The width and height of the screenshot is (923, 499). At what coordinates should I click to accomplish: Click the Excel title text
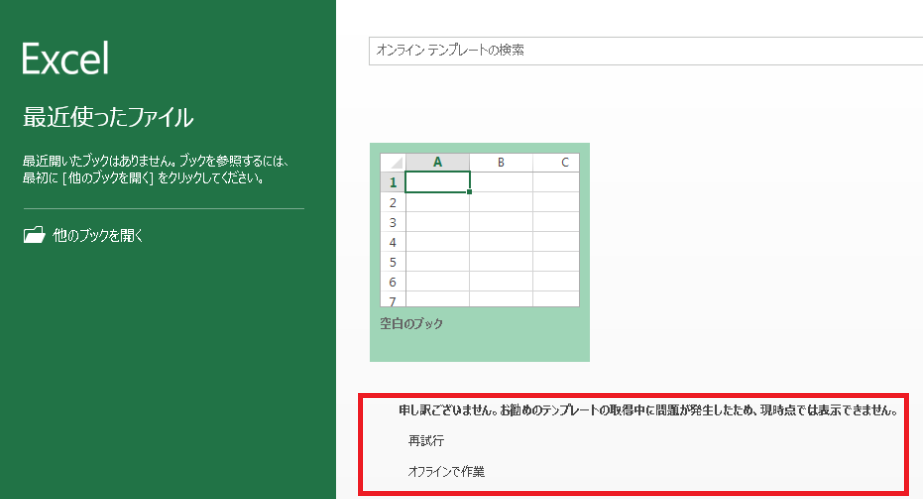(x=65, y=58)
